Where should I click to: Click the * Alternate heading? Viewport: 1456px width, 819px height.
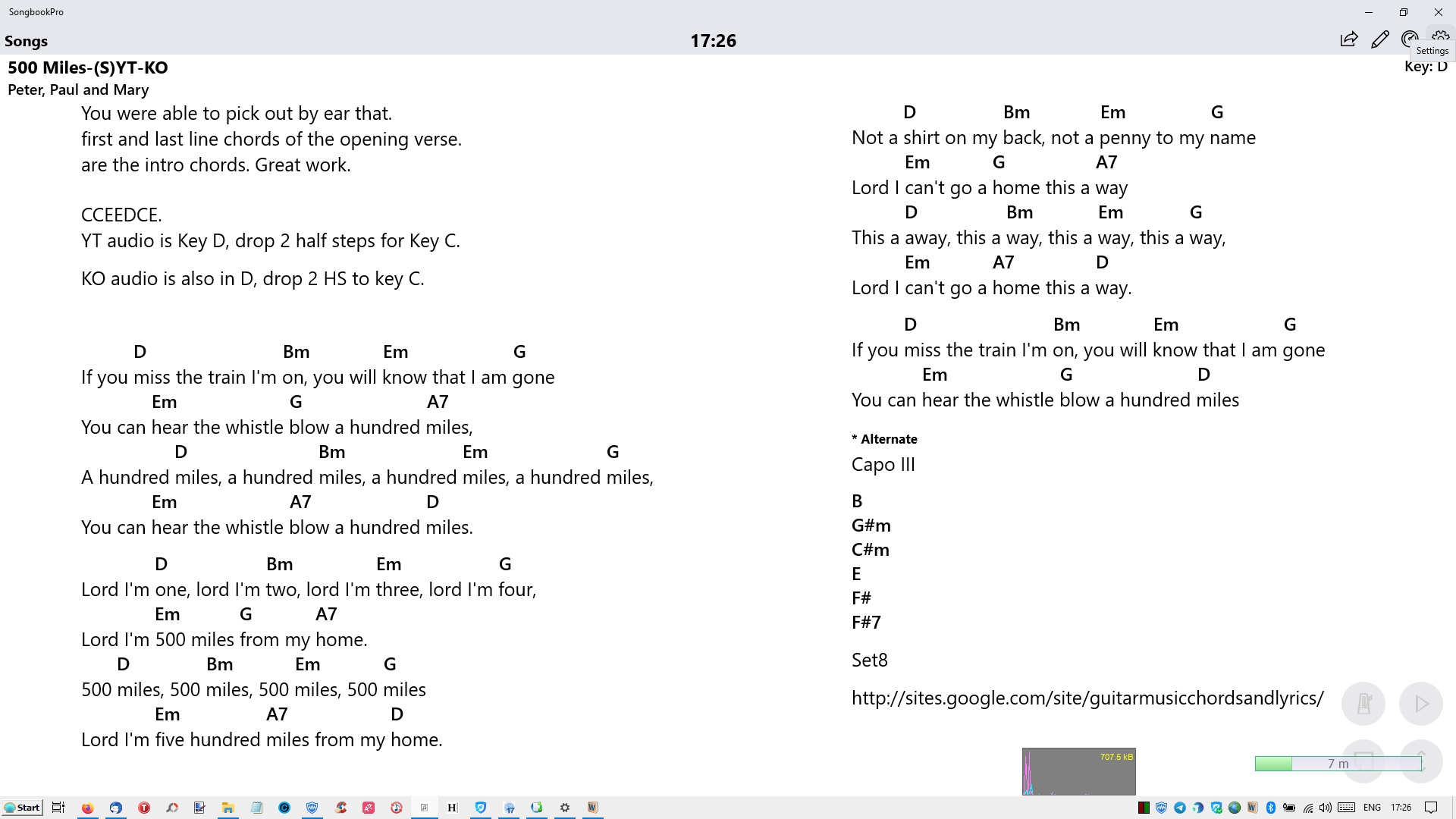pos(884,439)
